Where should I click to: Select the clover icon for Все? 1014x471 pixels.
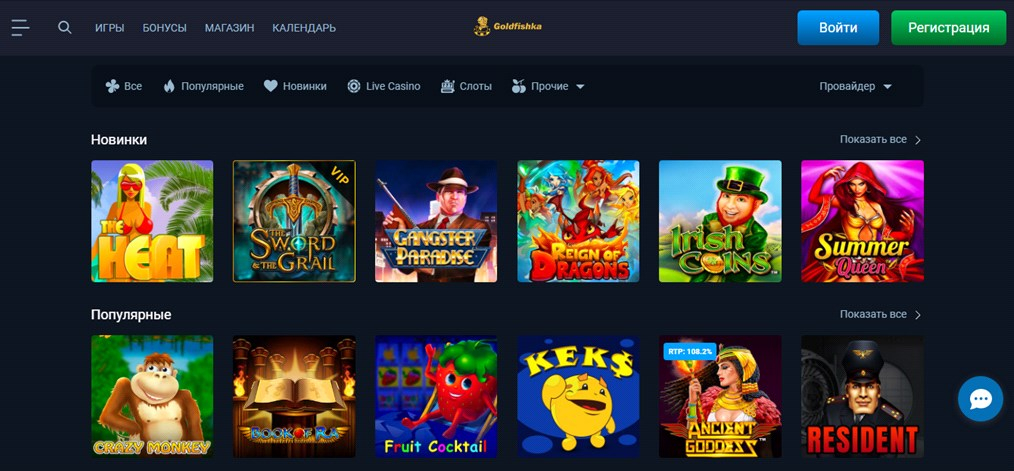[112, 86]
